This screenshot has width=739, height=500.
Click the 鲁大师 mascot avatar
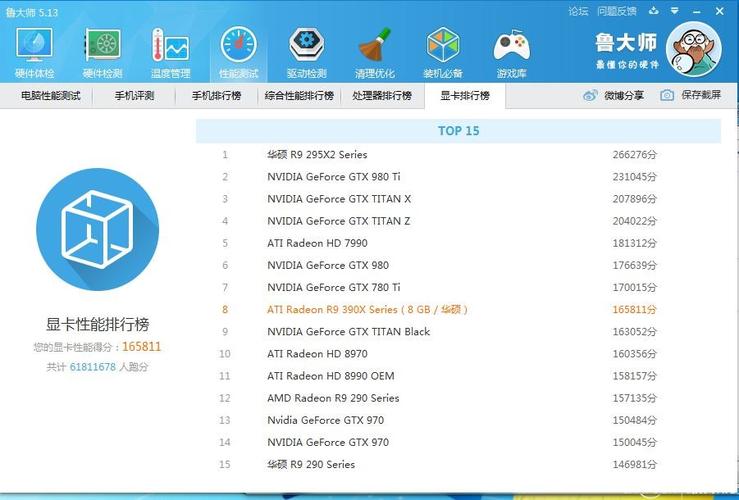click(694, 49)
